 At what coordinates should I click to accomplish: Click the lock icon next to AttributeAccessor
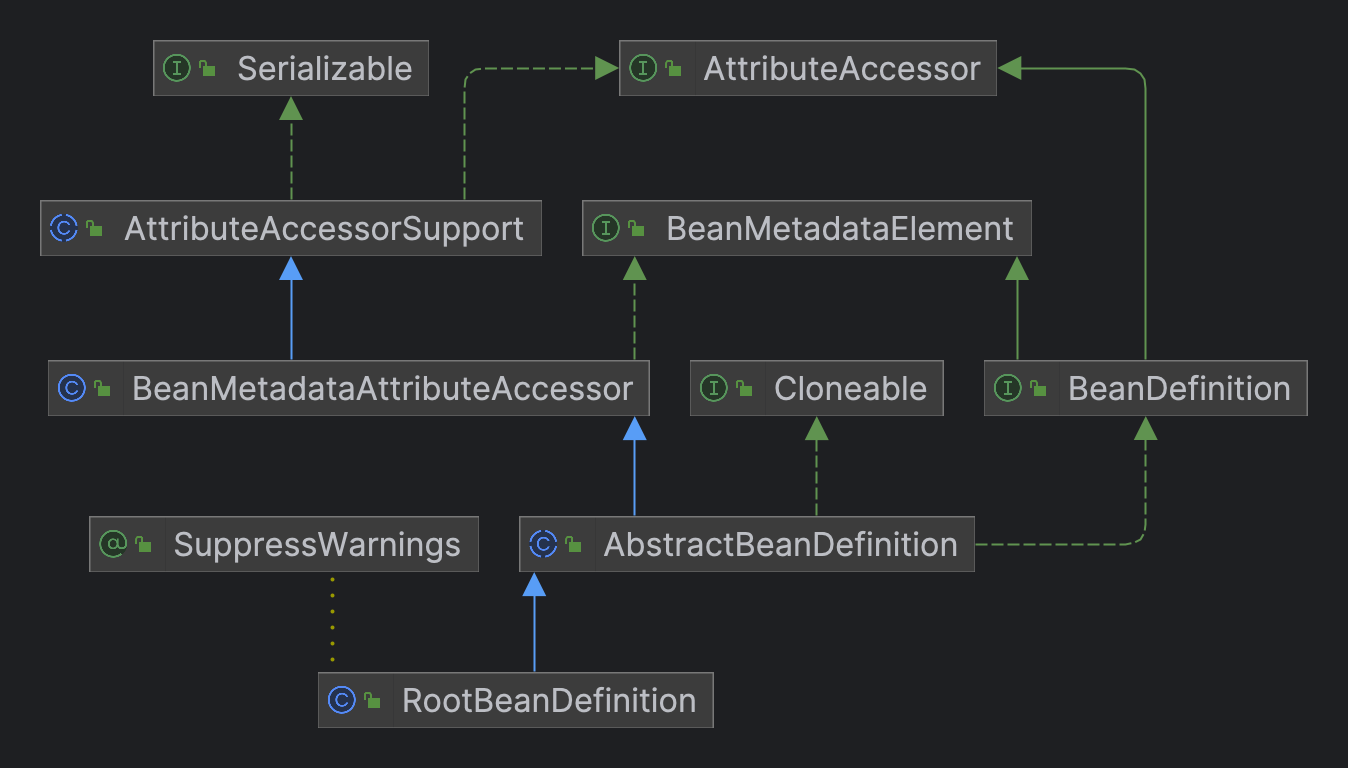(x=673, y=69)
